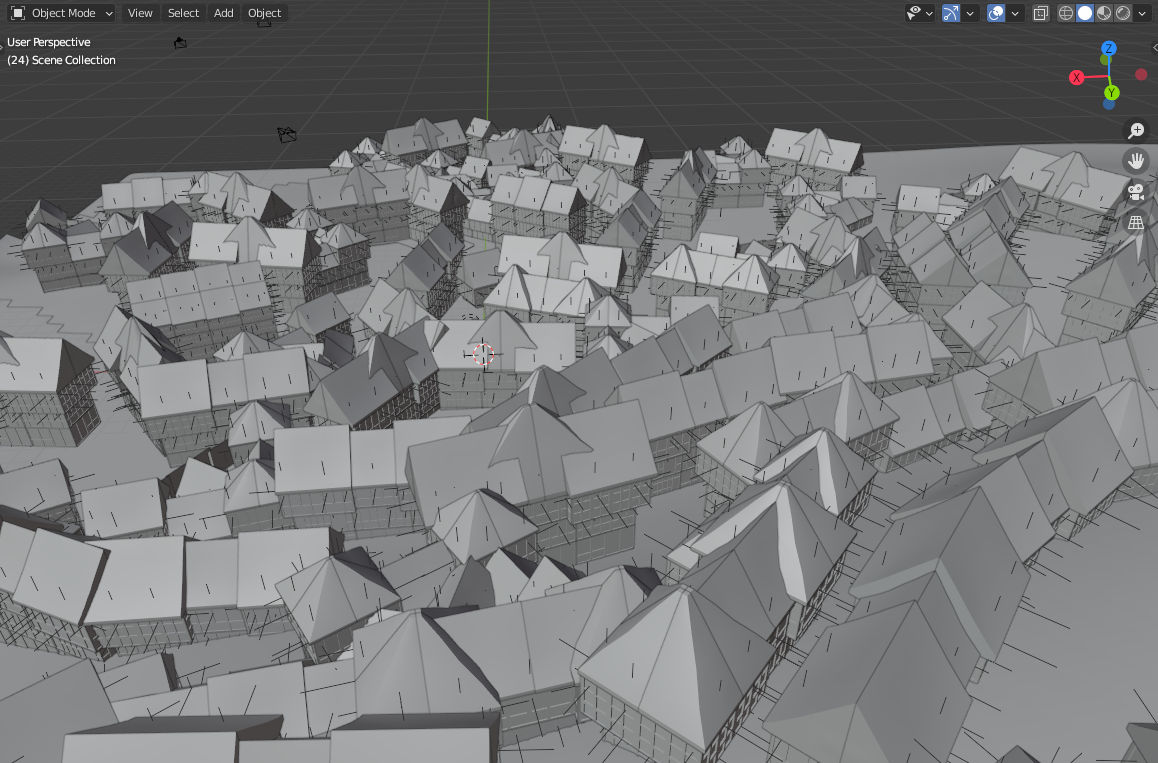
Task: Toggle perspective/orthographic grid icon
Action: click(x=1136, y=222)
